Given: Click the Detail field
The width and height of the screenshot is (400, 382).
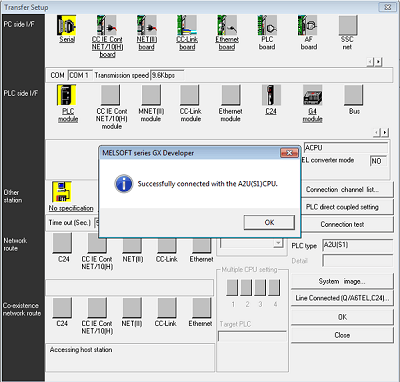Looking at the screenshot, I should point(358,261).
